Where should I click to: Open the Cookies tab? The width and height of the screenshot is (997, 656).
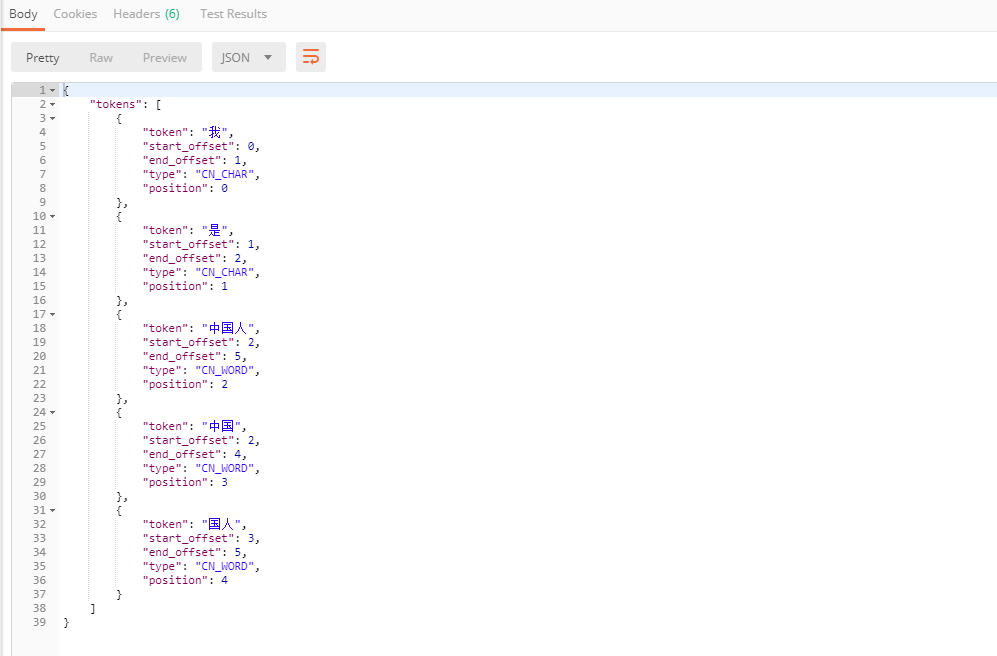point(75,14)
